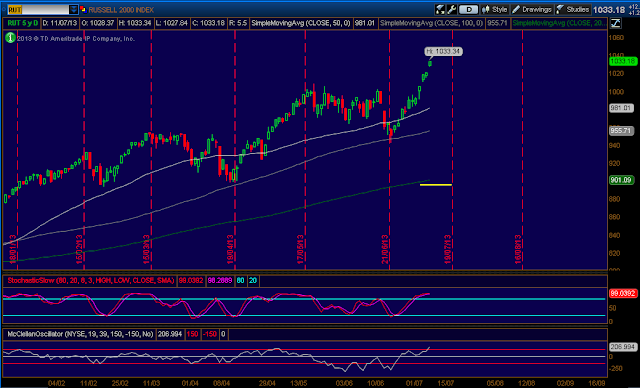Click the SimpleMovingAvg (CLOSE, 100, 0) label
Image resolution: width=640 pixels, height=388 pixels.
(x=432, y=23)
